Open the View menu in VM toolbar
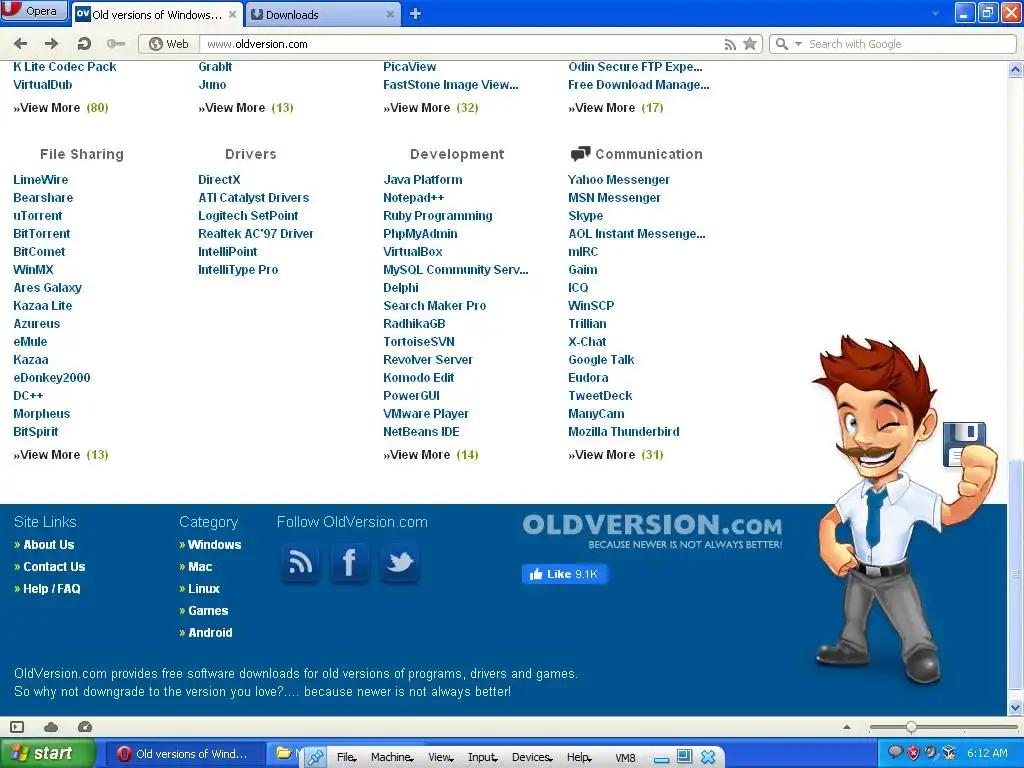The height and width of the screenshot is (768, 1024). click(440, 757)
